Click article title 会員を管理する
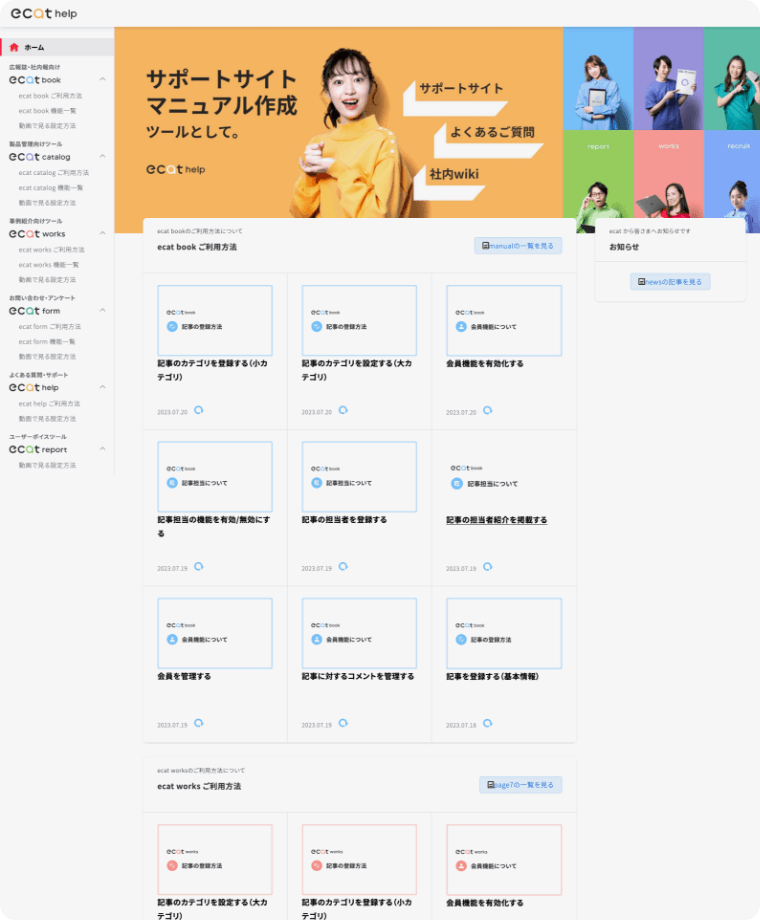 click(184, 677)
